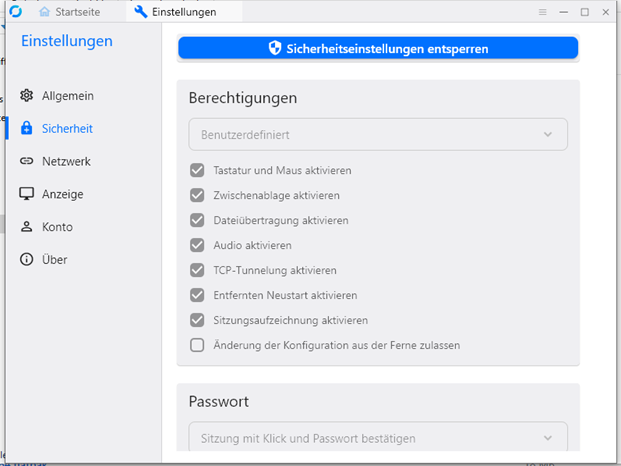This screenshot has height=466, width=621.
Task: Click the monitor icon for Anzeige
Action: point(27,194)
